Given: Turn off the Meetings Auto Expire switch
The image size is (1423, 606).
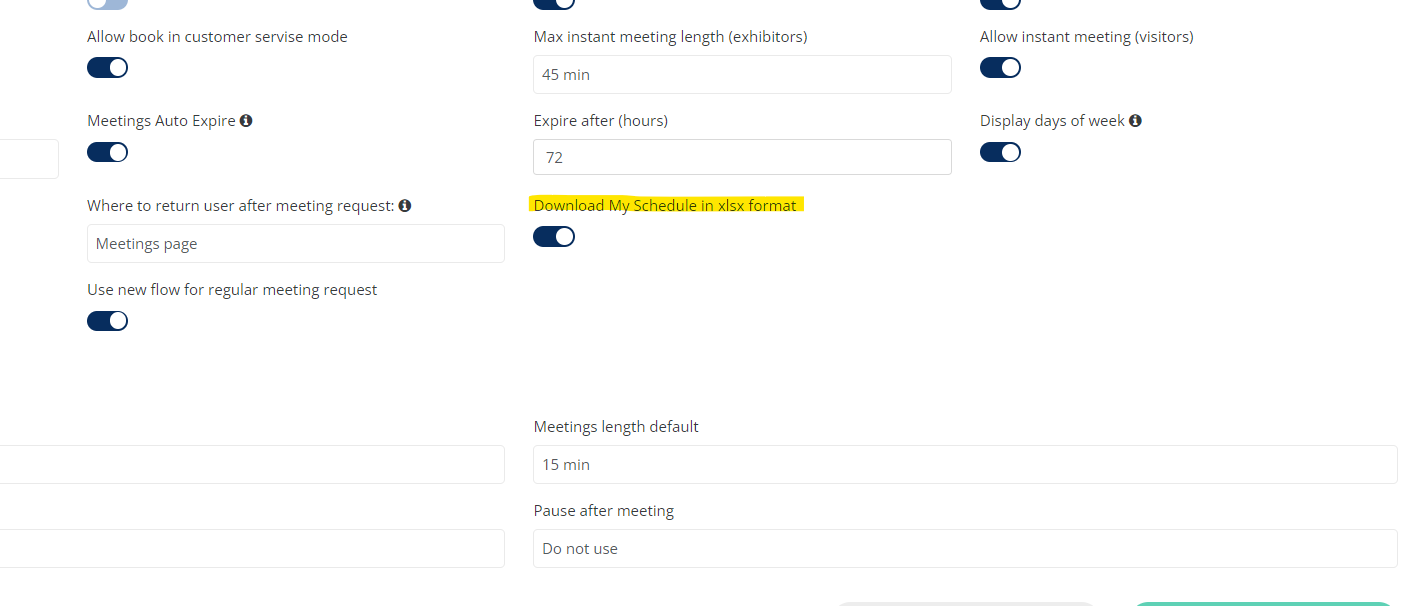Looking at the screenshot, I should click(108, 153).
